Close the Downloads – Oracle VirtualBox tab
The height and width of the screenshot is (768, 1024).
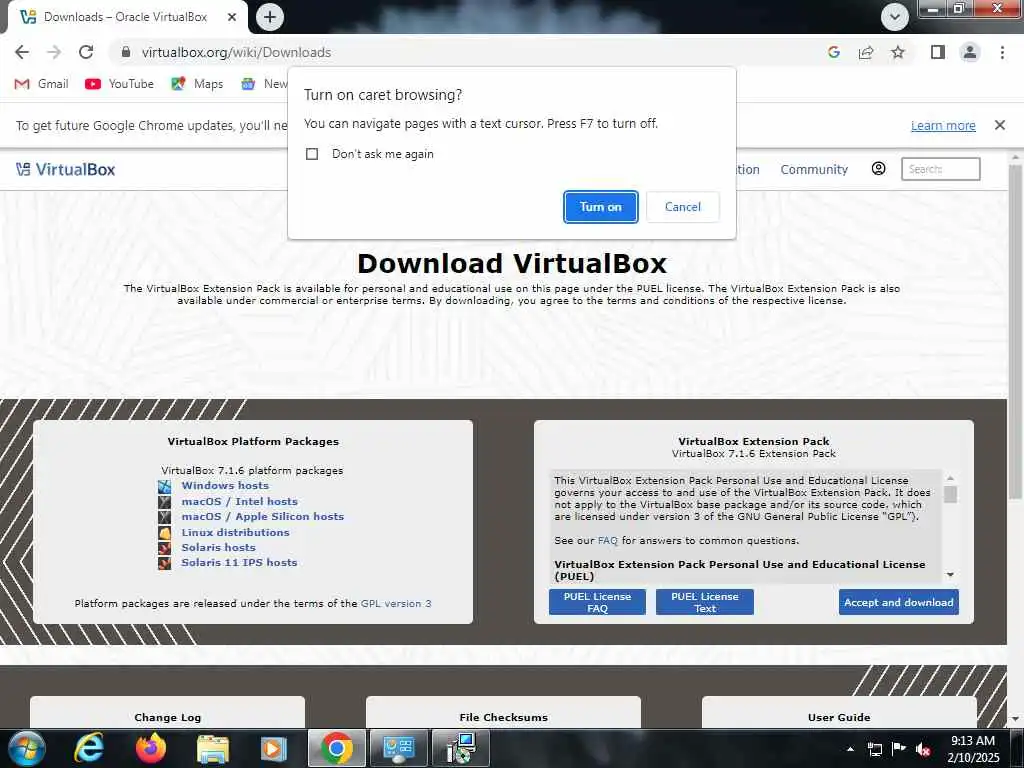click(x=232, y=17)
